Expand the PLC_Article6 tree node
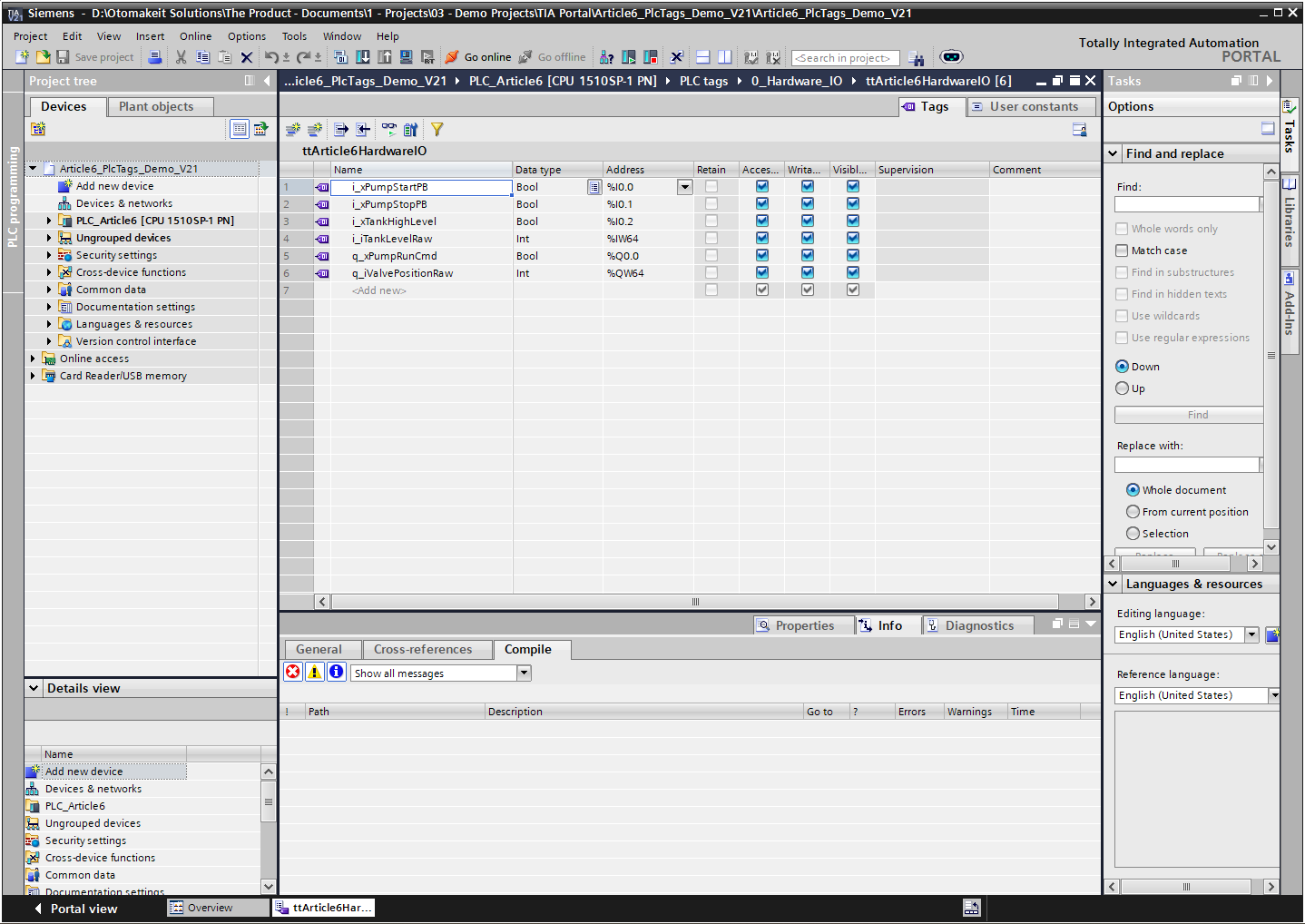The width and height of the screenshot is (1305, 924). [x=49, y=221]
